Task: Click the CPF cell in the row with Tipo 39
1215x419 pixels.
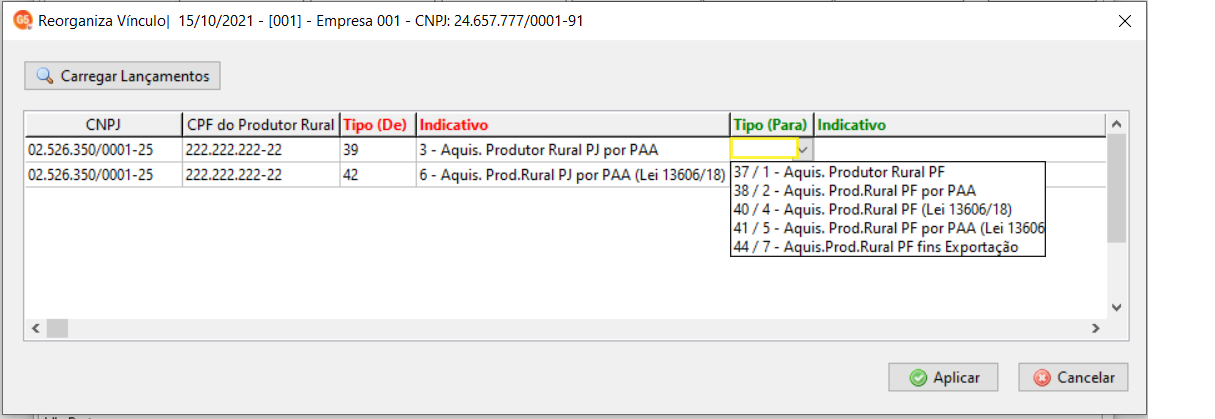Action: 260,150
